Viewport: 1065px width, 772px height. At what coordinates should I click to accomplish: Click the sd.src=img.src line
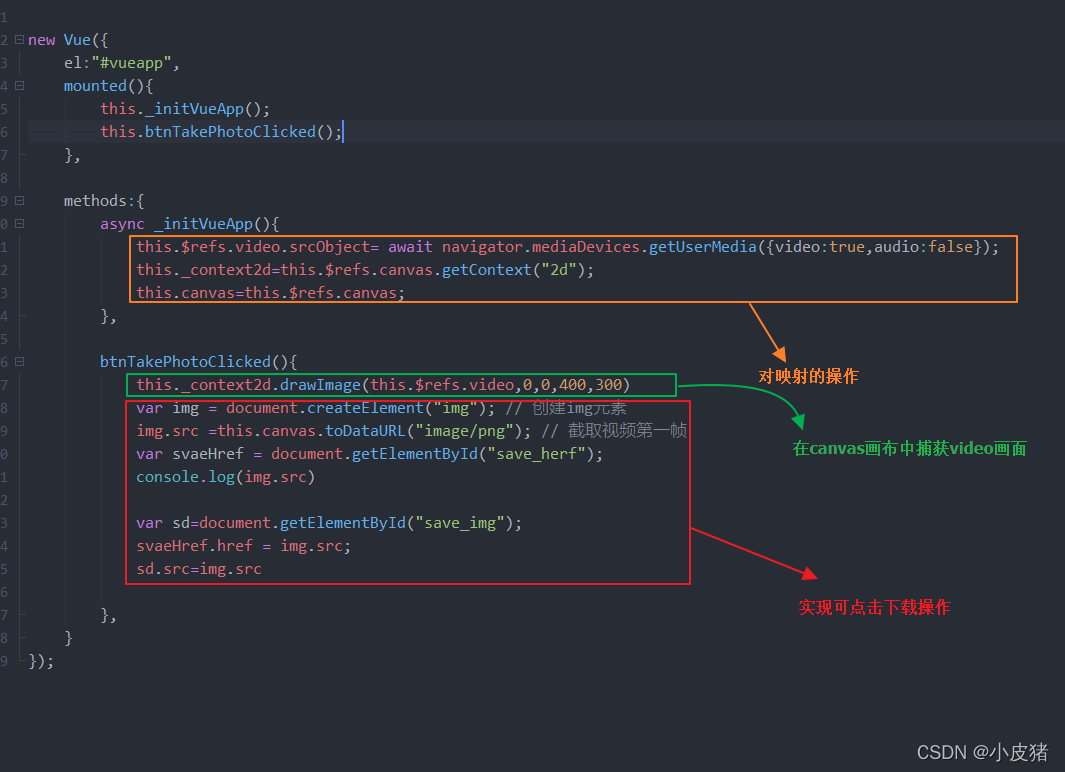point(199,569)
